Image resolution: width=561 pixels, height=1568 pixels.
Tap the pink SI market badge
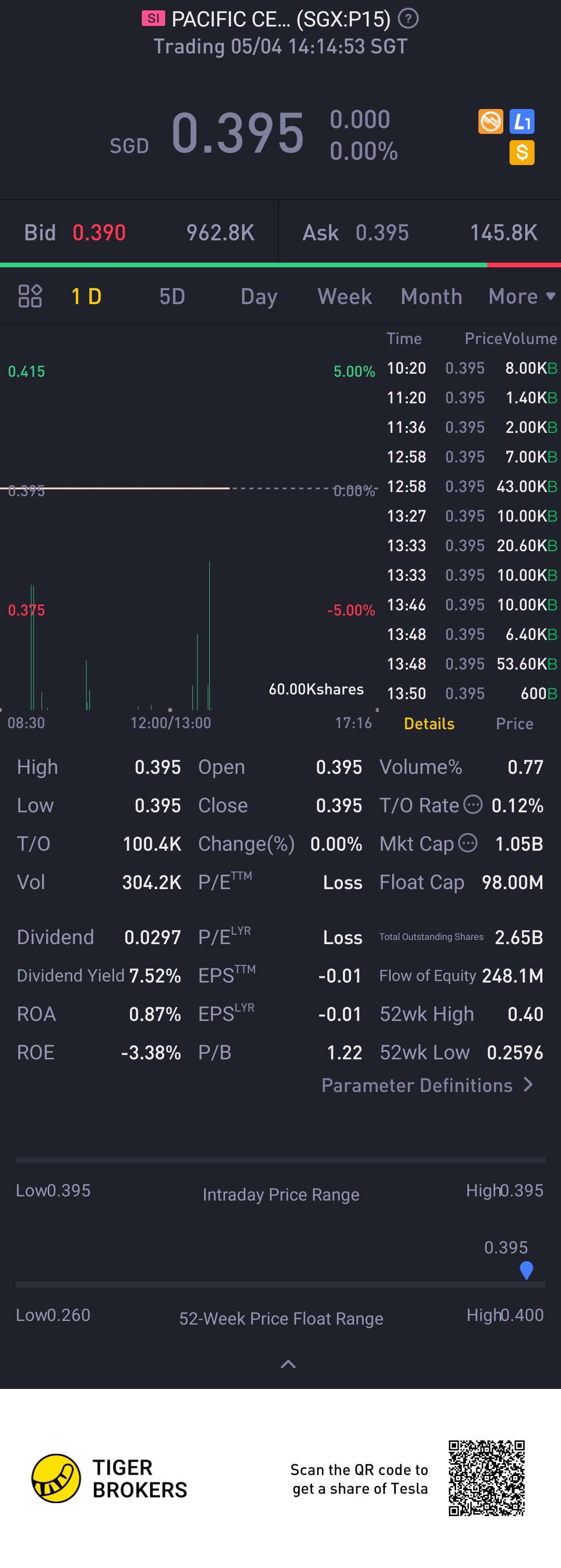pos(153,18)
